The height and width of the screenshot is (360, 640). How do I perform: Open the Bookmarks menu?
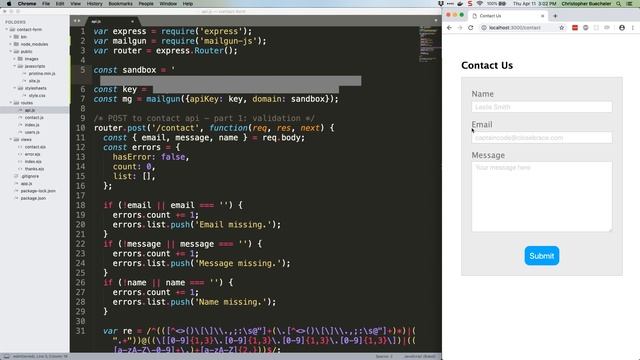[120, 4]
